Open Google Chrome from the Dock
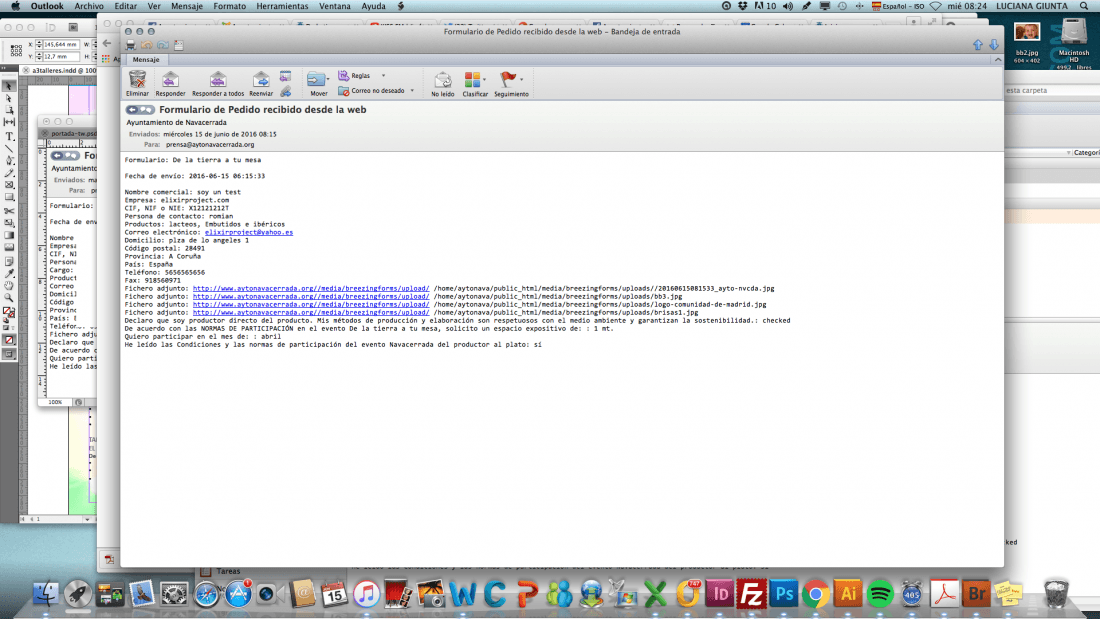Viewport: 1100px width, 619px height. click(816, 594)
